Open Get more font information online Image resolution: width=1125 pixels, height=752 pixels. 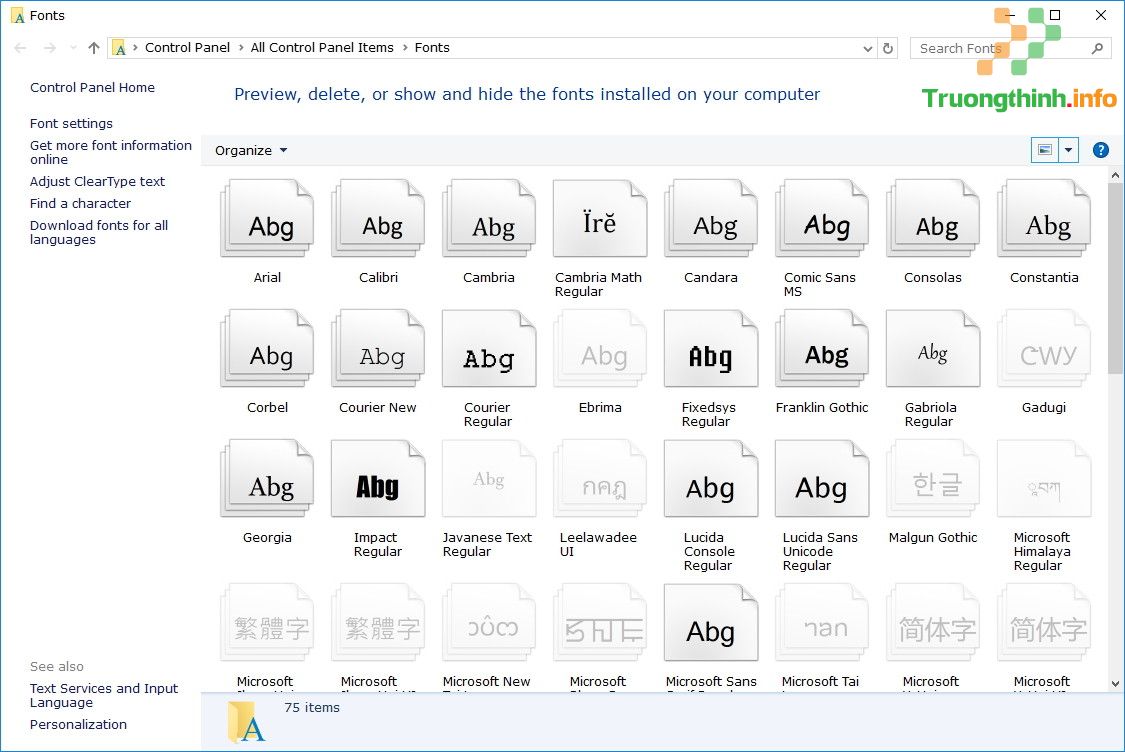110,152
